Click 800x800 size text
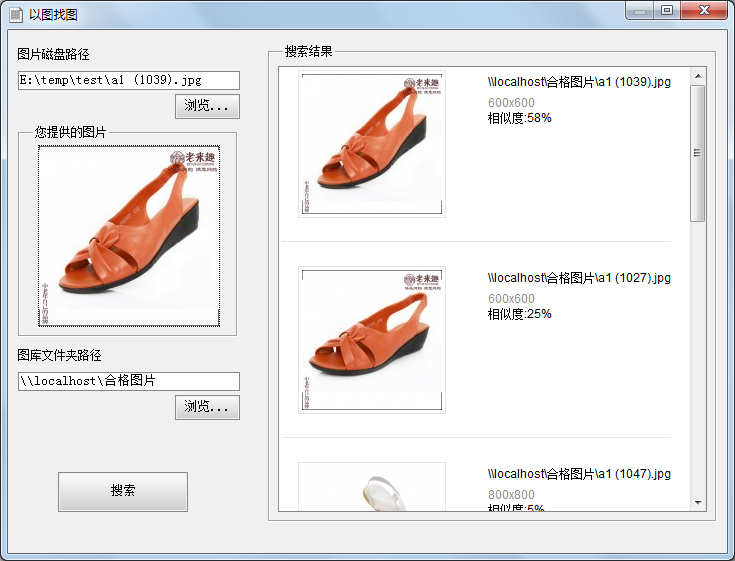 pyautogui.click(x=511, y=494)
